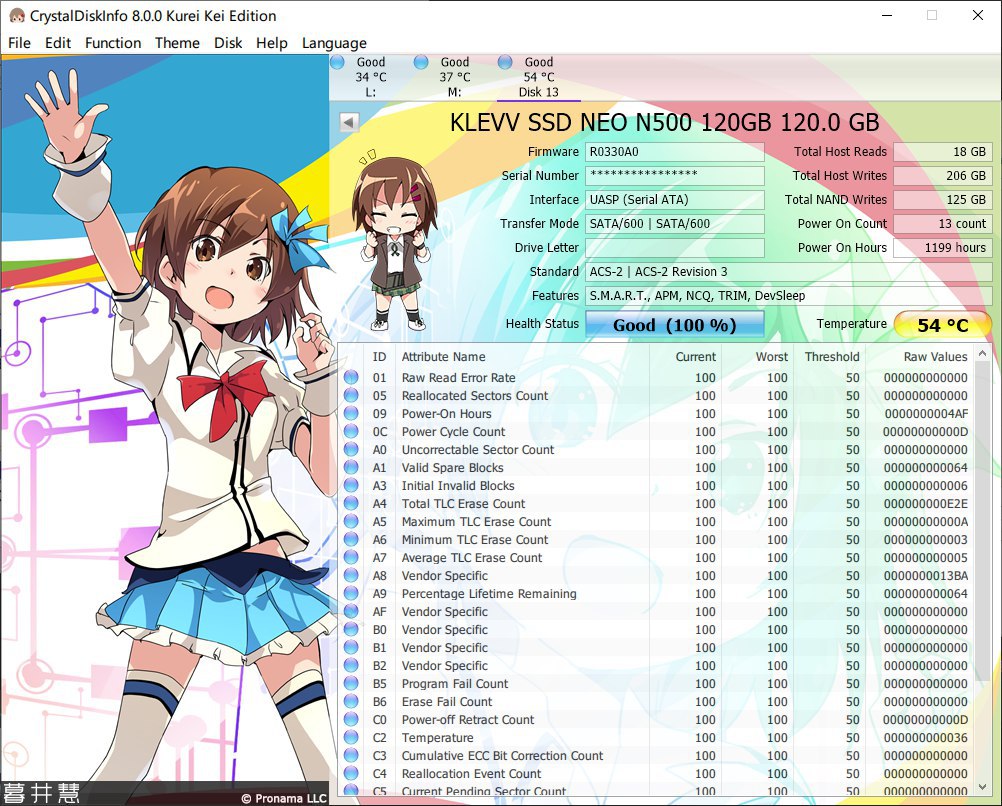Click the Power On Hours value 1199 hours
Viewport: 1002px width, 806px height.
click(943, 248)
